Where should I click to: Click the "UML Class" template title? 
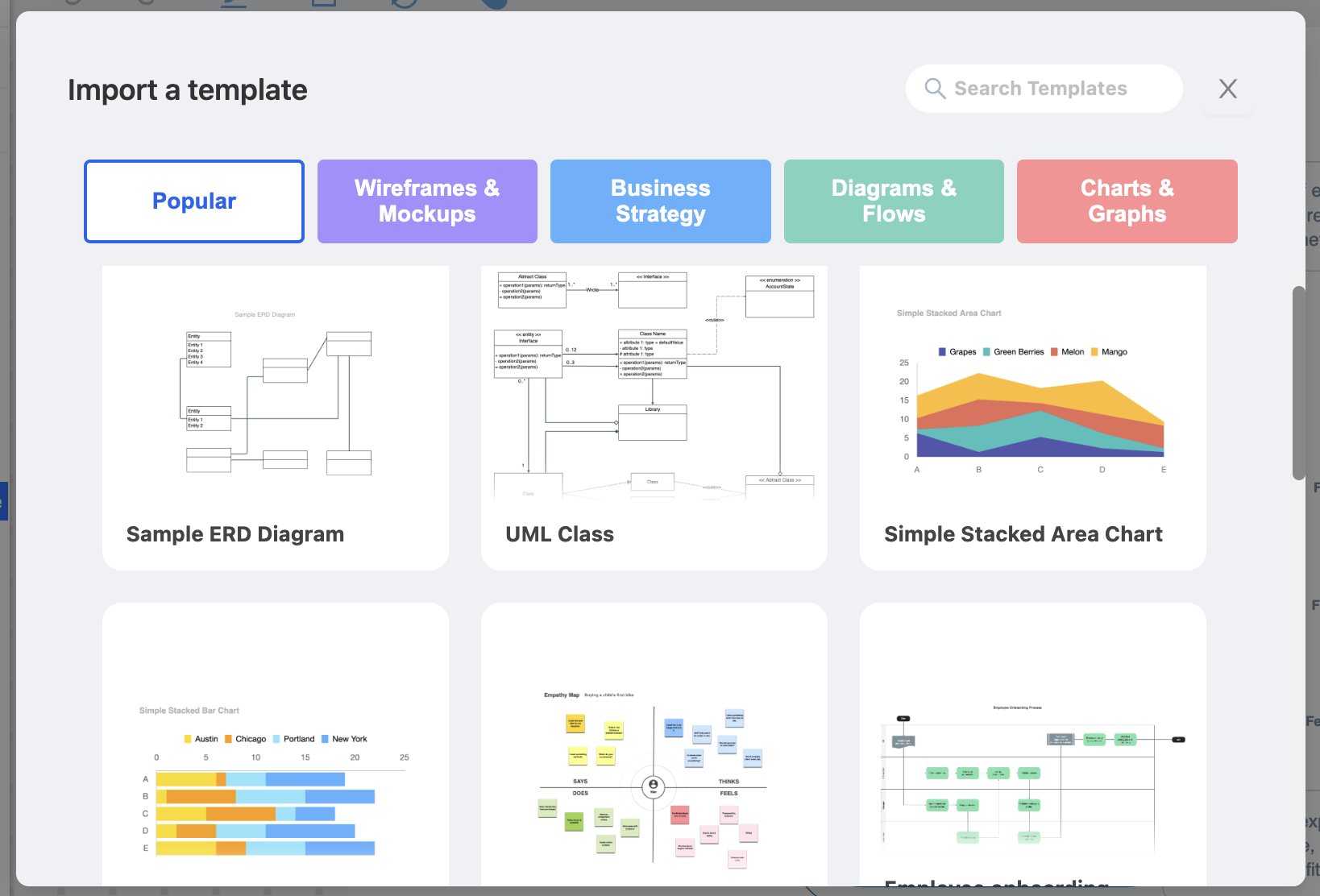point(559,535)
